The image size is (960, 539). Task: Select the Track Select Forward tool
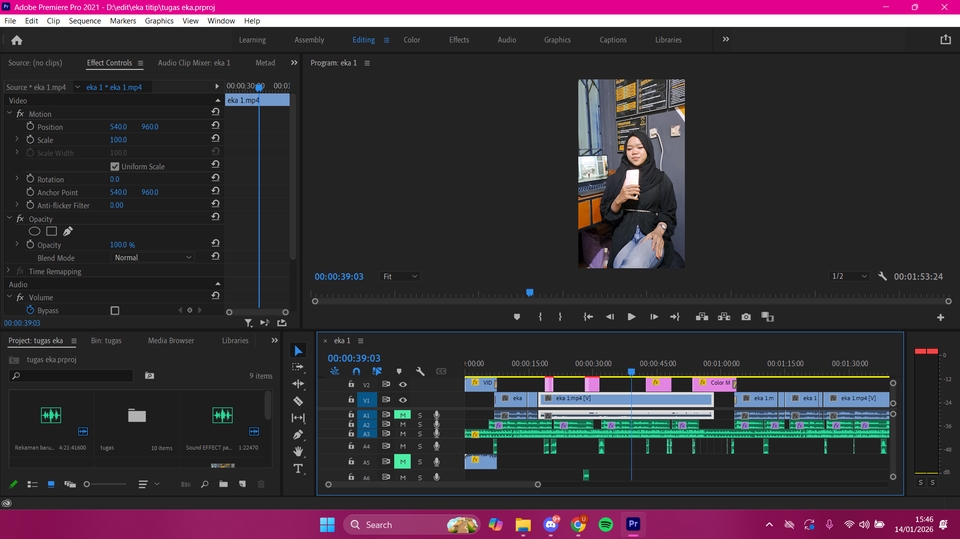coord(298,367)
